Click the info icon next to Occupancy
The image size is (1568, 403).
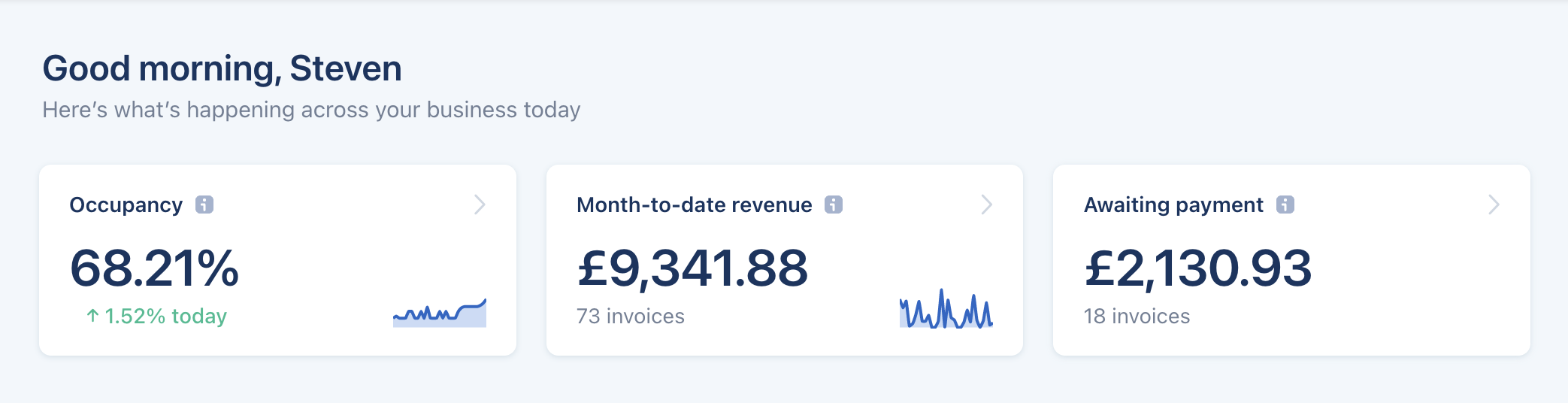pyautogui.click(x=204, y=205)
